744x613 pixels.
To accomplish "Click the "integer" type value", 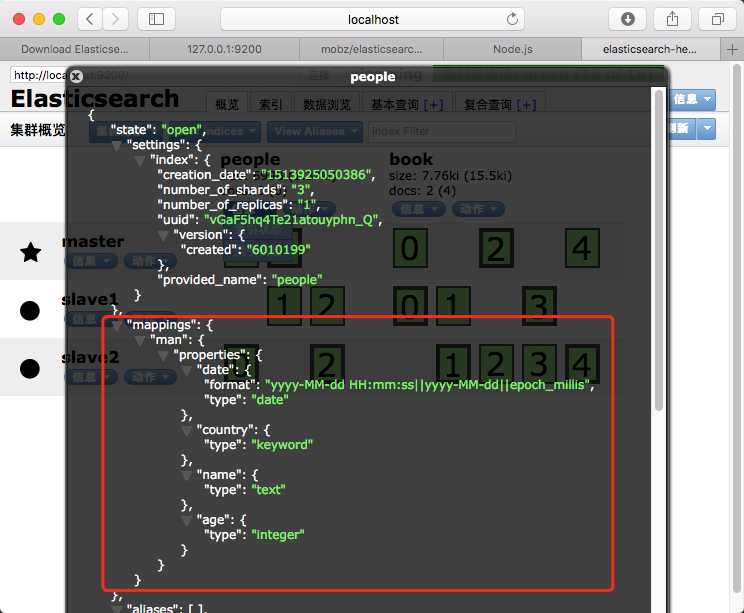I will [x=278, y=535].
